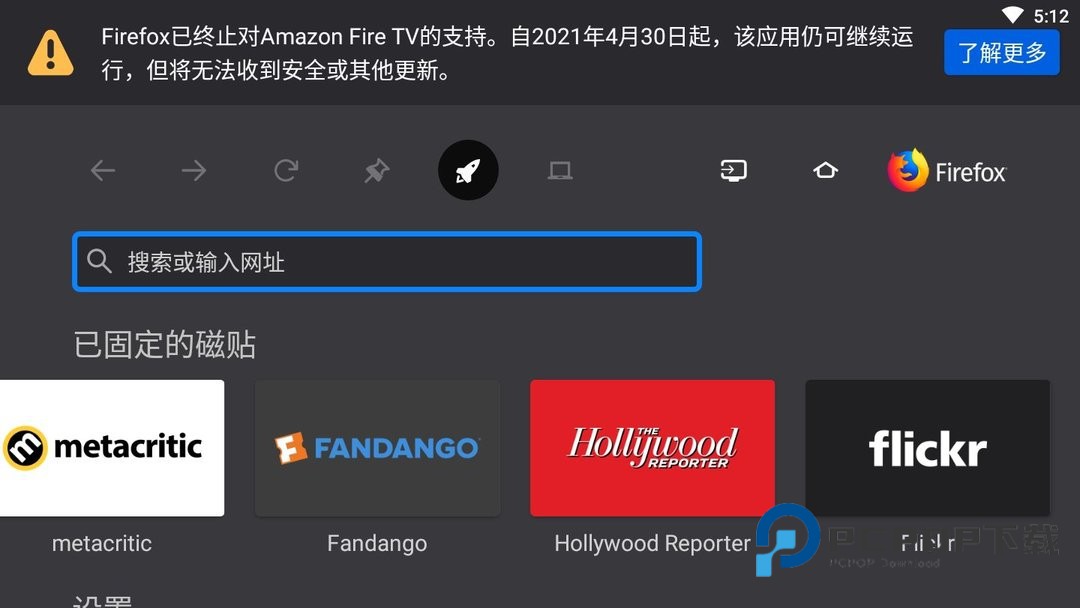Reload the current page
The height and width of the screenshot is (608, 1080).
(x=285, y=170)
